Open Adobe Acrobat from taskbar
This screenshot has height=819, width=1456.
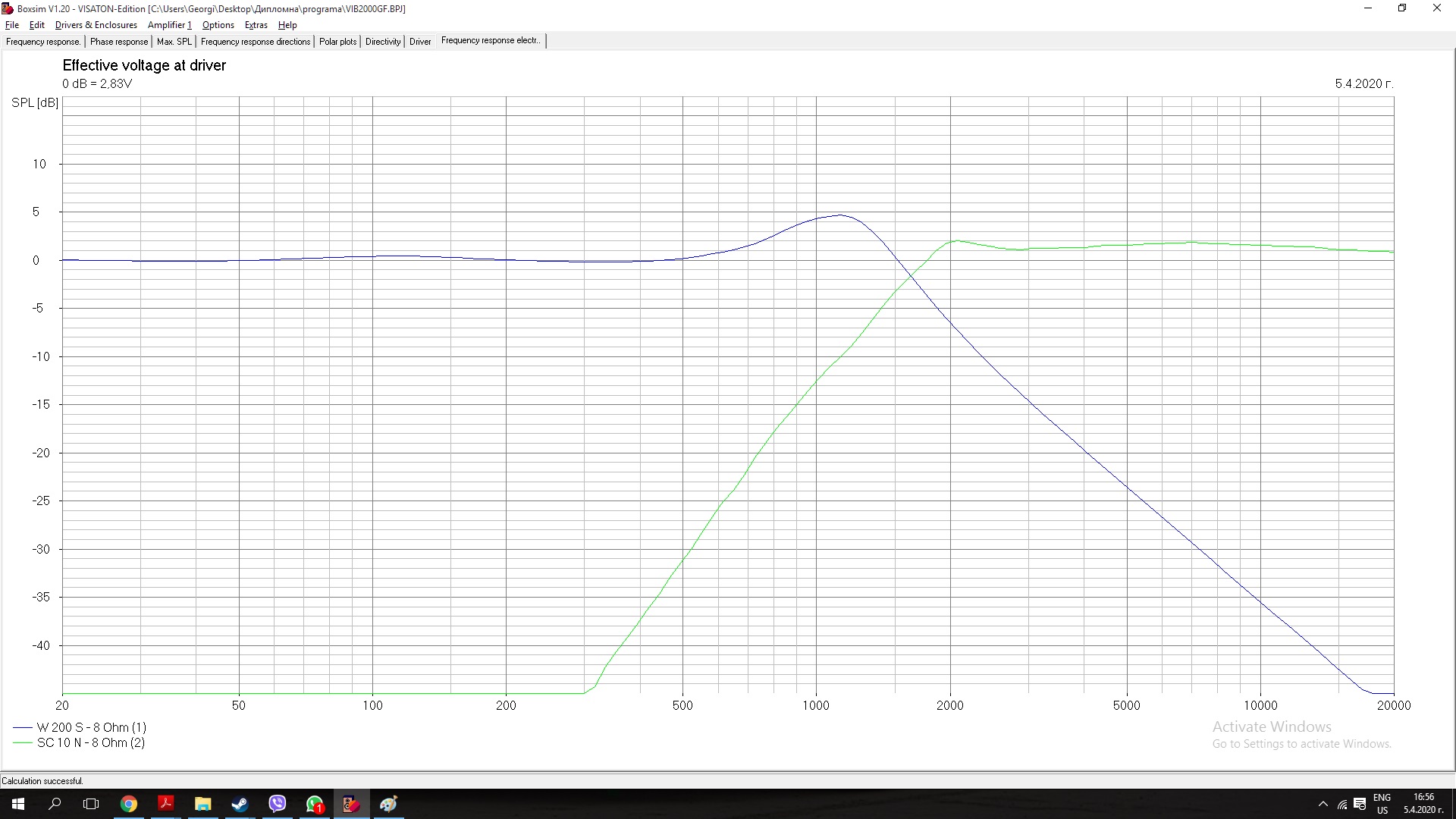pos(165,804)
